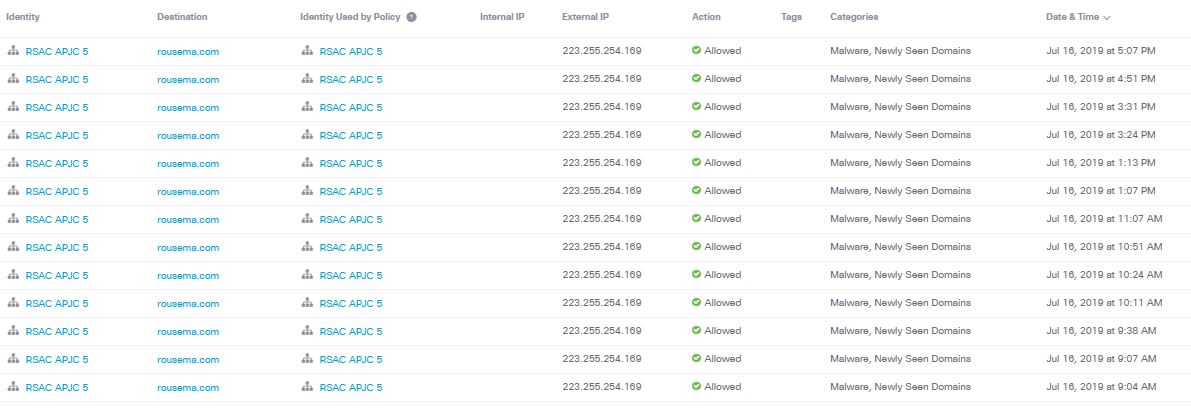Image resolution: width=1191 pixels, height=408 pixels.
Task: Open the rousema.com destination link in the 5:07 PM row
Action: pos(188,51)
